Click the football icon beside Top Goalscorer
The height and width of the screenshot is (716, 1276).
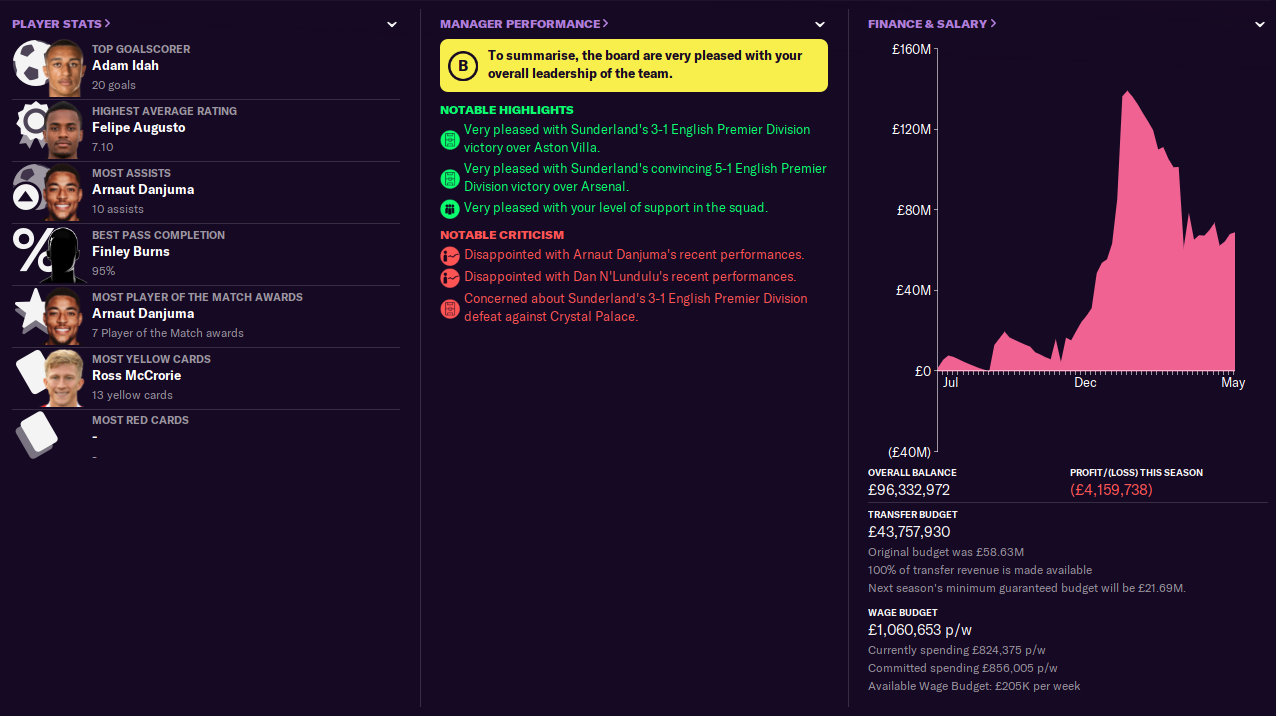coord(30,64)
